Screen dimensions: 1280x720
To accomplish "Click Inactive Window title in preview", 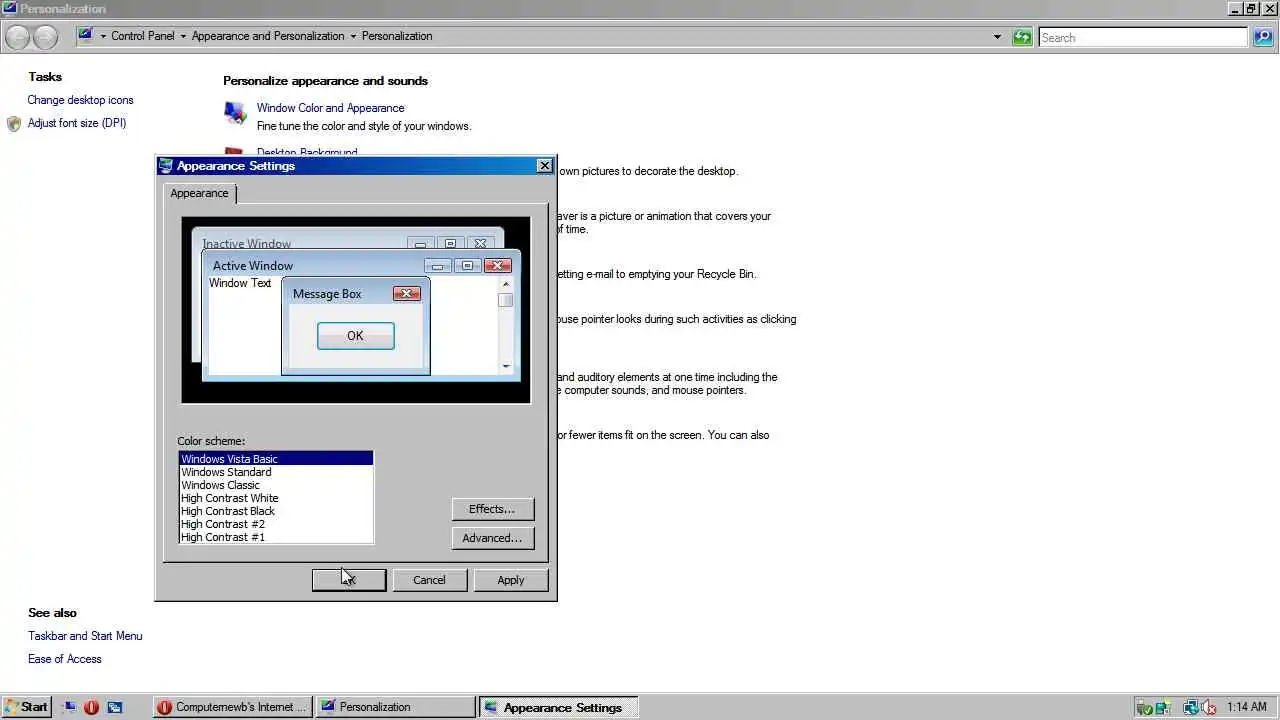I will coord(247,244).
